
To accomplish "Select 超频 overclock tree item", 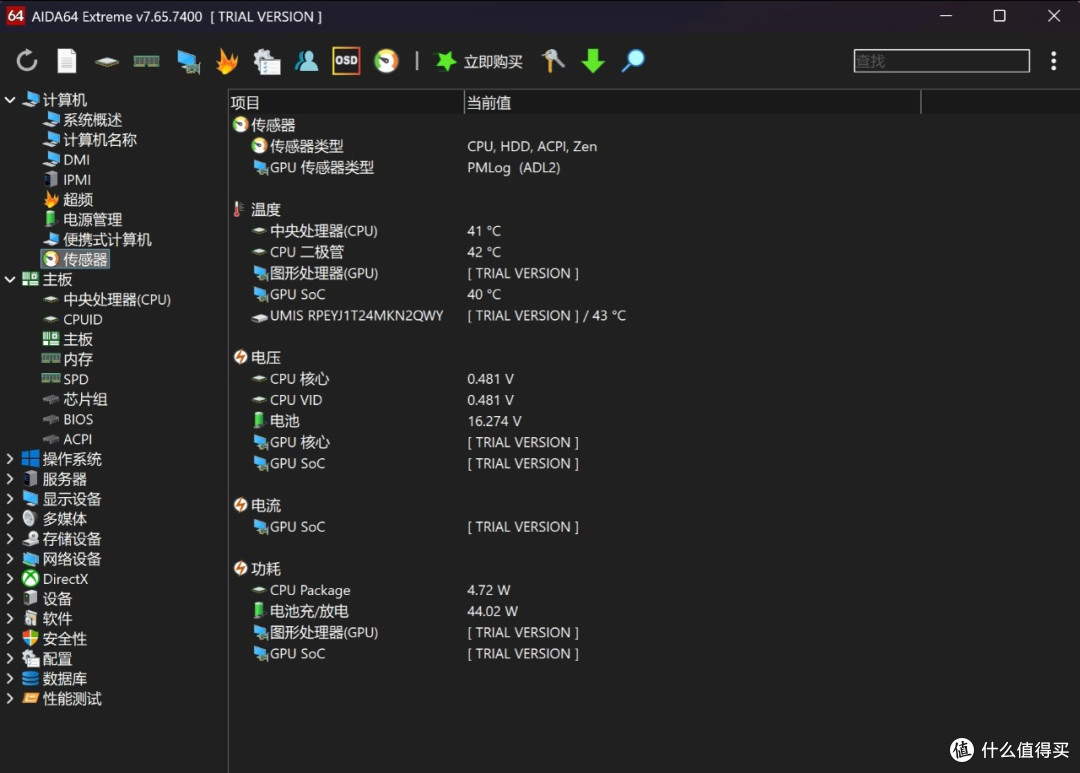I will tap(68, 200).
